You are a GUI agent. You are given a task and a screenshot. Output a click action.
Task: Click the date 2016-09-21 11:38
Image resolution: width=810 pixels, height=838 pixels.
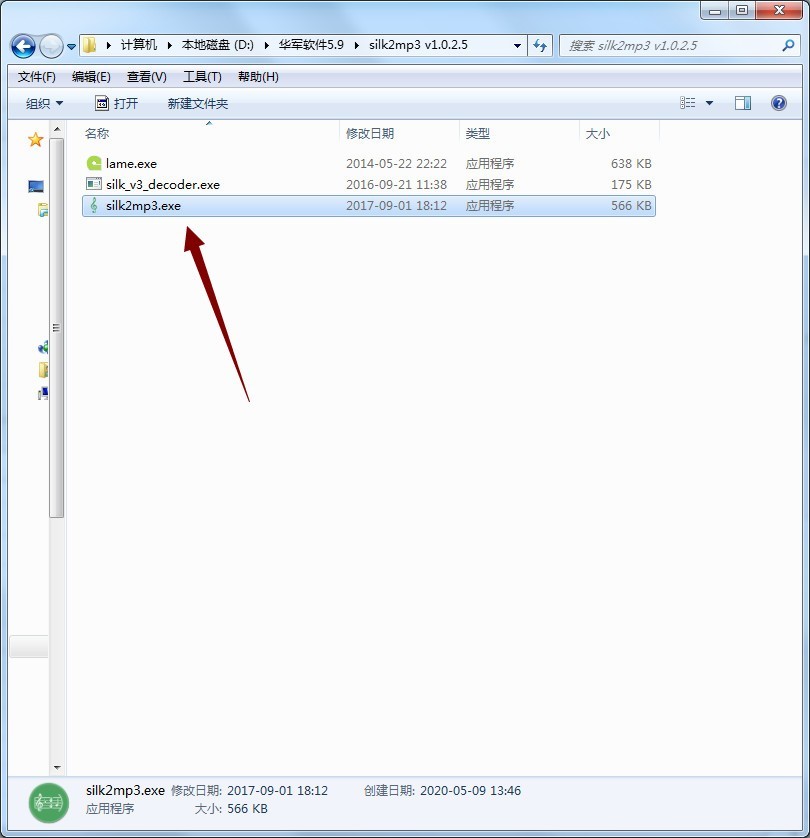coord(396,184)
